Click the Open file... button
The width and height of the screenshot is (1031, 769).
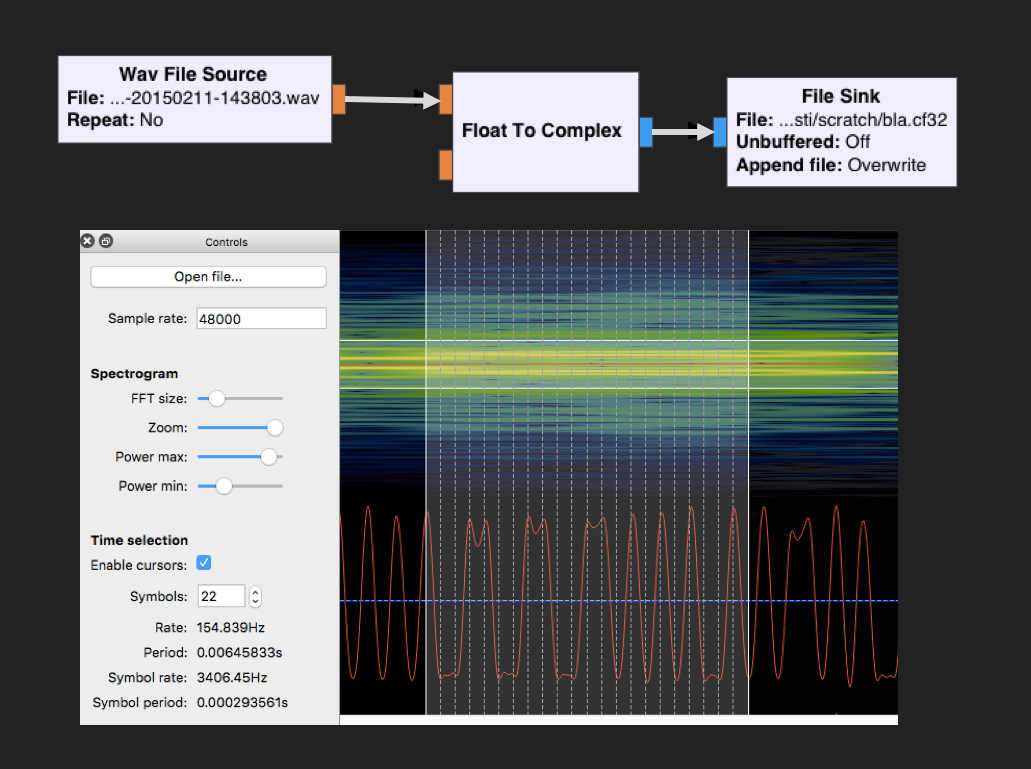point(208,277)
